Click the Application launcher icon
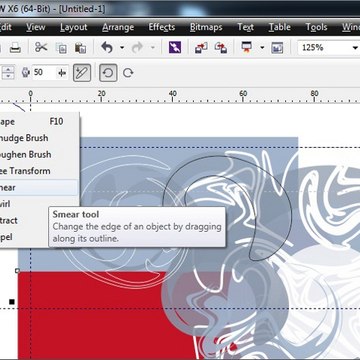This screenshot has width=360, height=360. coord(247,48)
